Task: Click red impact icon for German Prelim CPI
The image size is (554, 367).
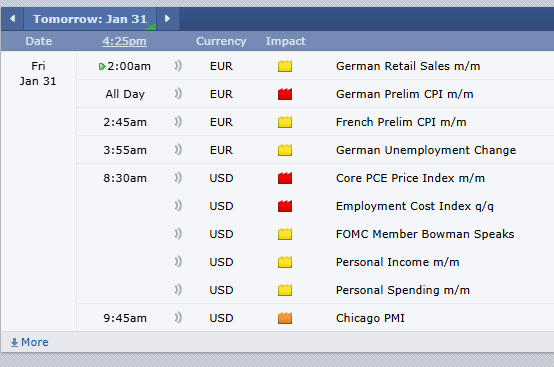Action: point(285,94)
